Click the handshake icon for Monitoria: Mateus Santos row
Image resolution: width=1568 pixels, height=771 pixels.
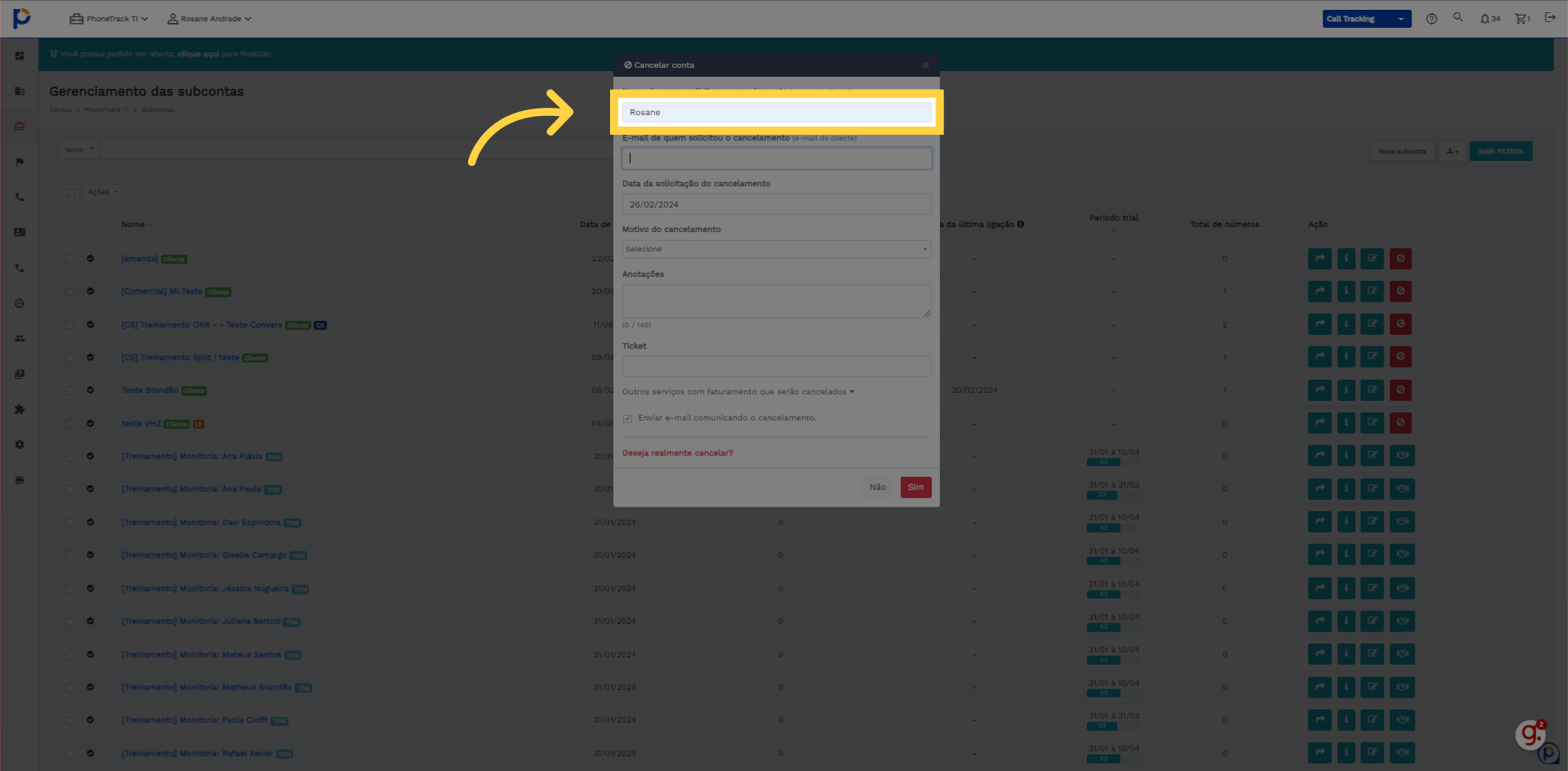click(x=1402, y=654)
